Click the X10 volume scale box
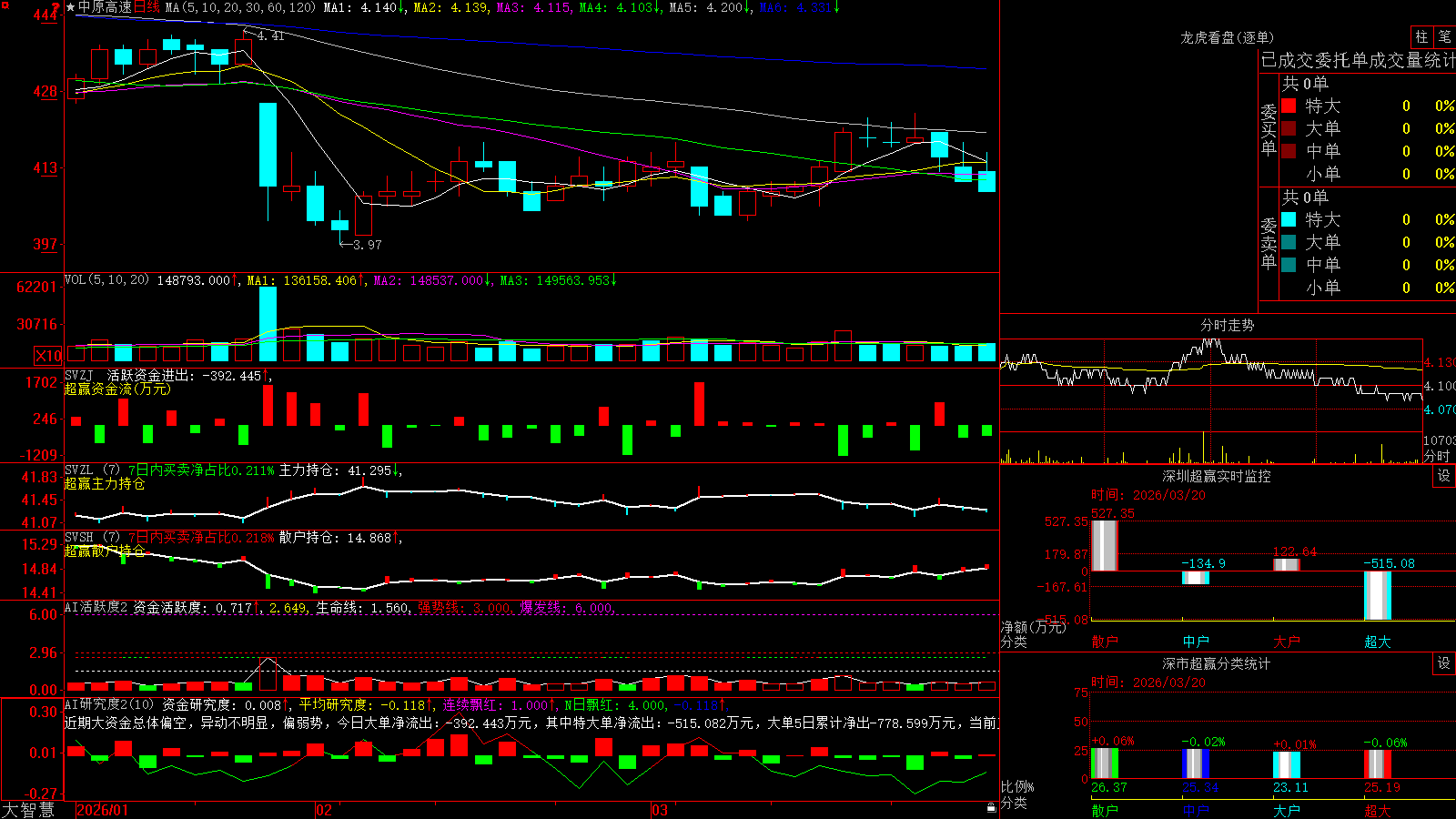 (x=48, y=356)
